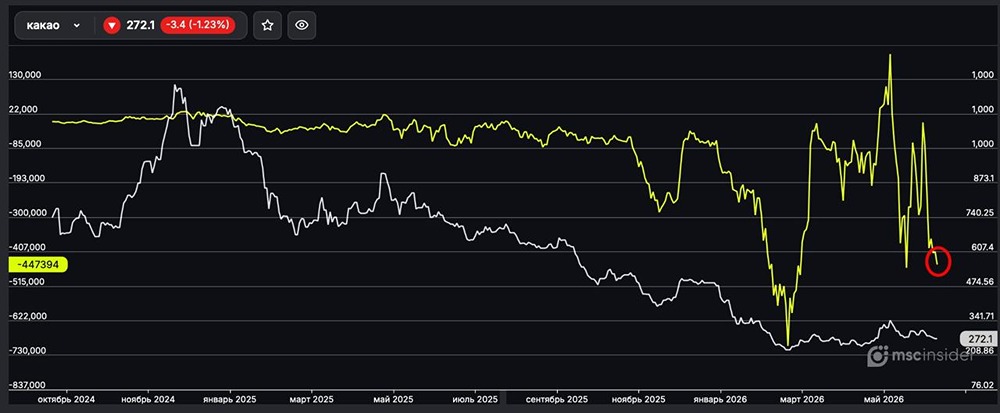This screenshot has width=1000, height=413.
Task: Click the -622,000 left axis value
Action: coord(25,316)
